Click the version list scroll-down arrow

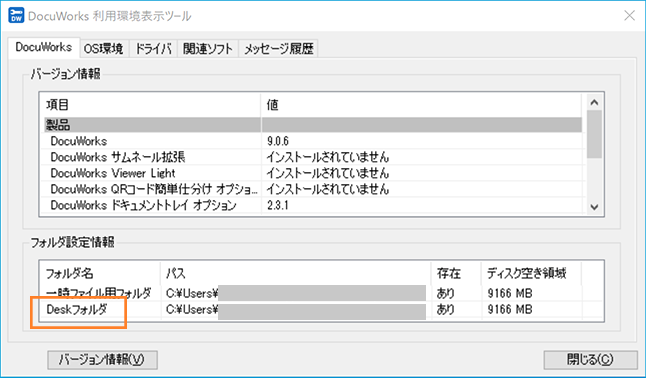[594, 207]
